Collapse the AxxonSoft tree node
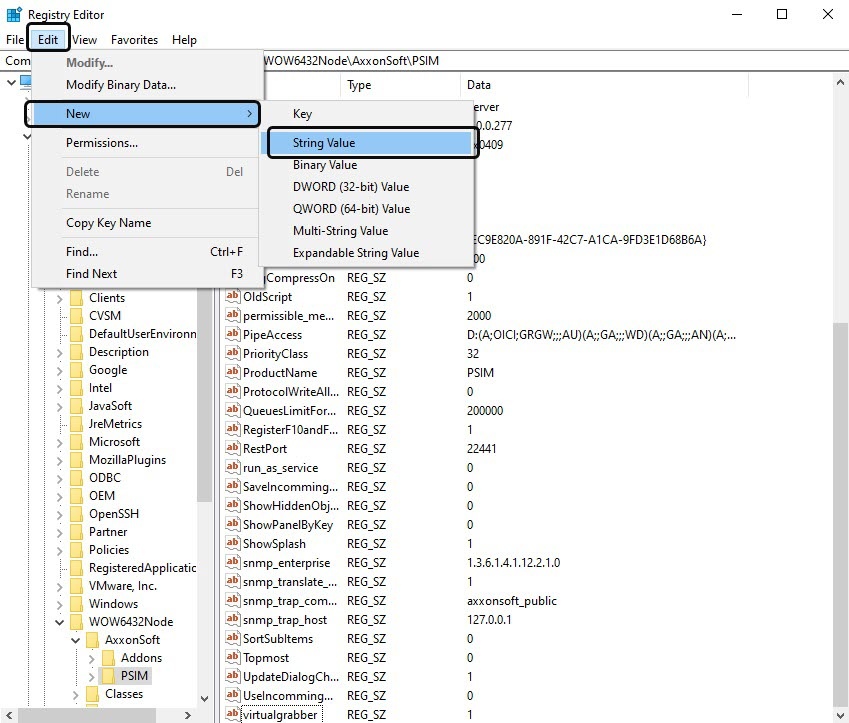Screen dimensions: 849x723 tap(76, 640)
